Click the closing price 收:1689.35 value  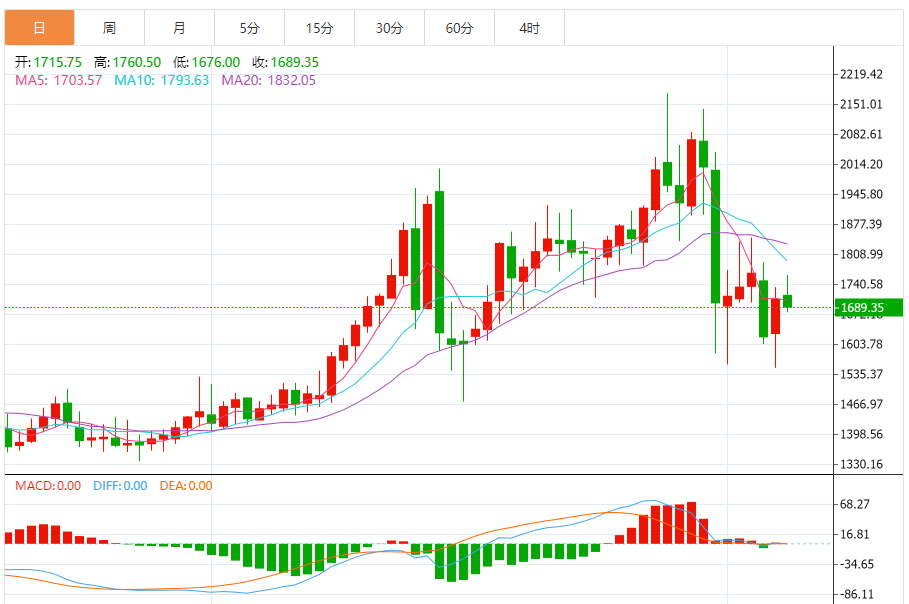pyautogui.click(x=284, y=62)
